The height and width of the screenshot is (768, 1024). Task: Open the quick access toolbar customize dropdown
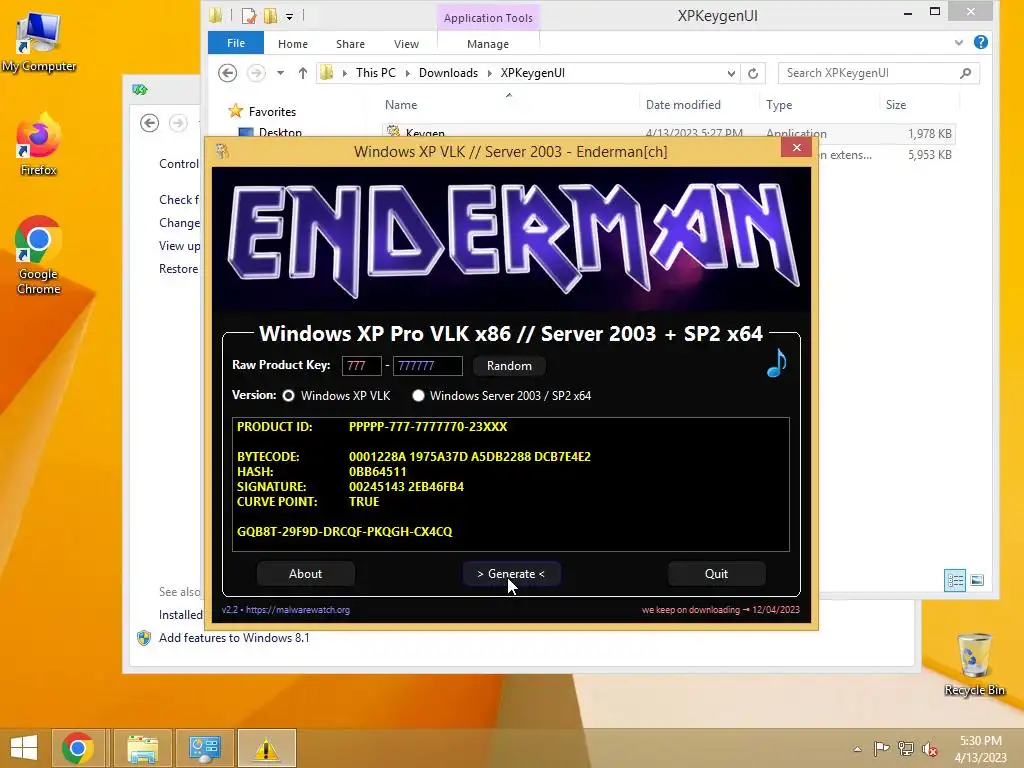tap(289, 16)
